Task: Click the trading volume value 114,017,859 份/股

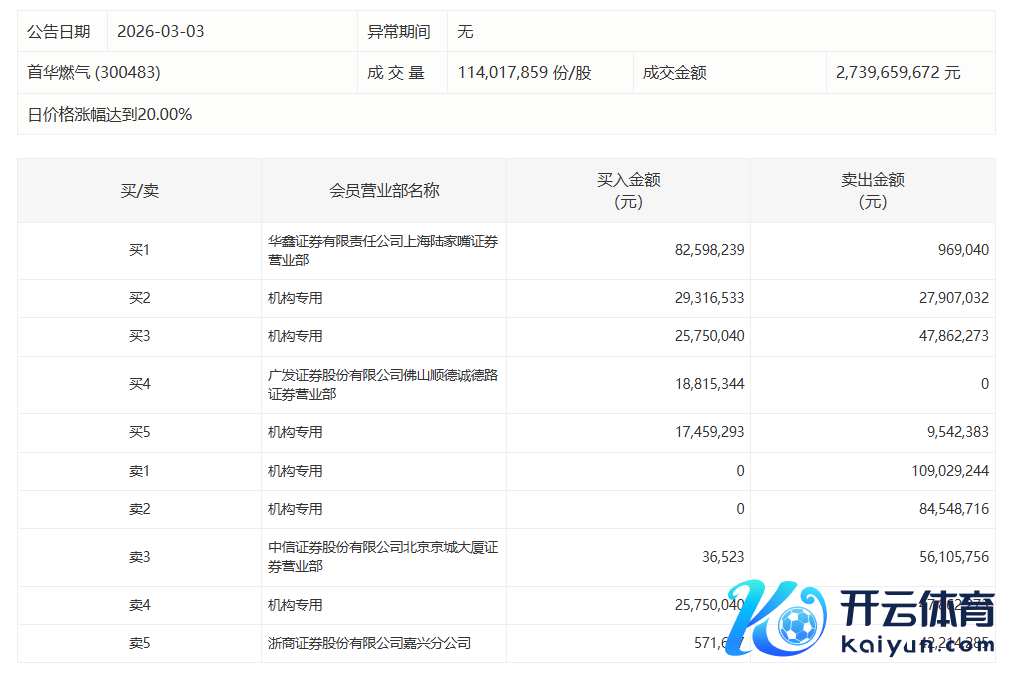Action: [x=524, y=73]
